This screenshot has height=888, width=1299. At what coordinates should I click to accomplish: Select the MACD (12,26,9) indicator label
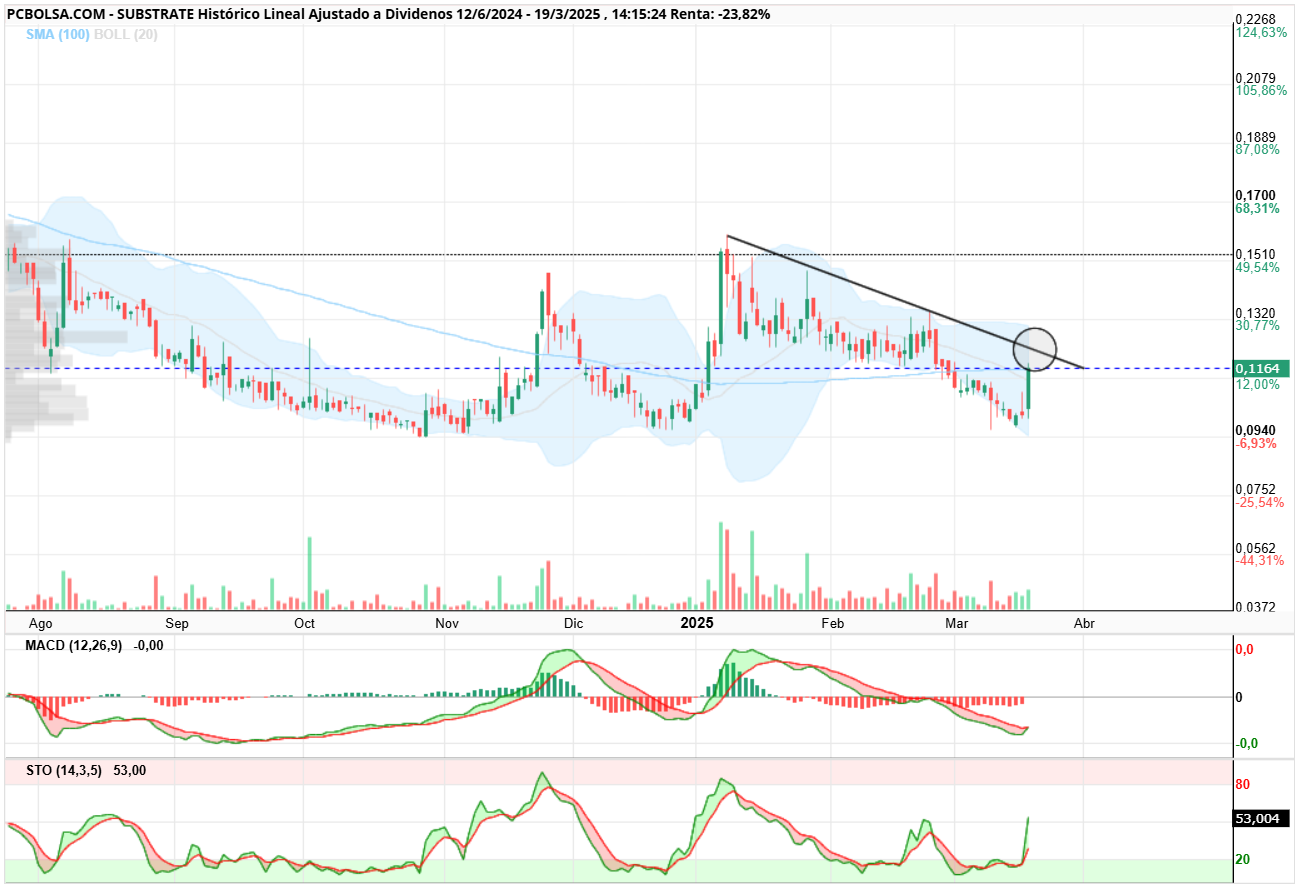click(x=74, y=645)
